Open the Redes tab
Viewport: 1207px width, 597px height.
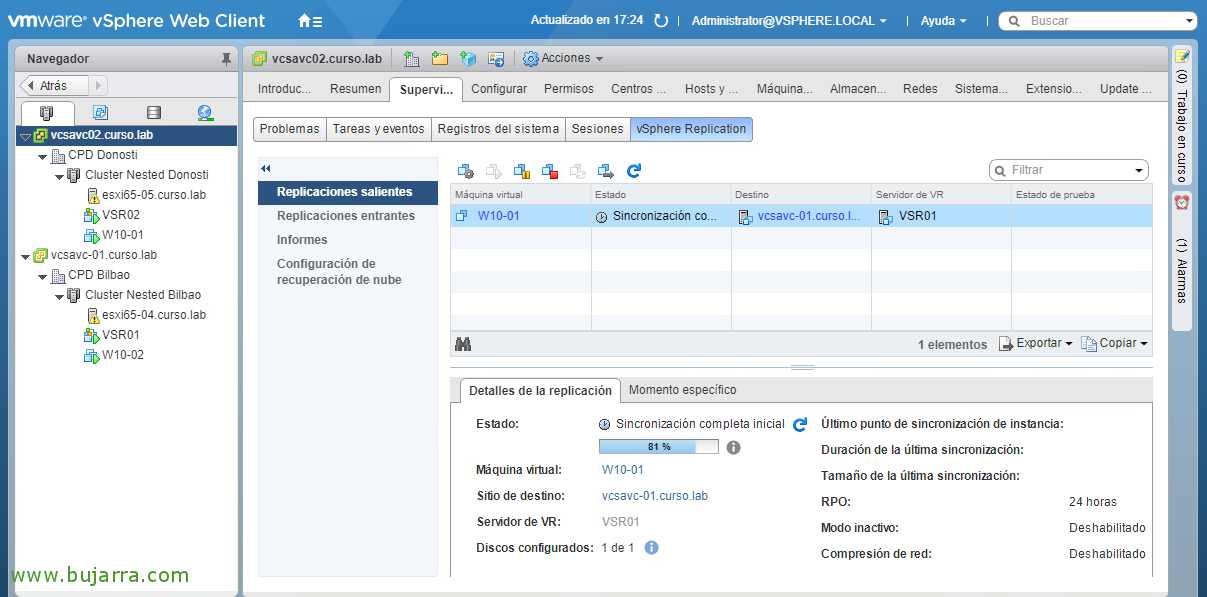point(920,89)
